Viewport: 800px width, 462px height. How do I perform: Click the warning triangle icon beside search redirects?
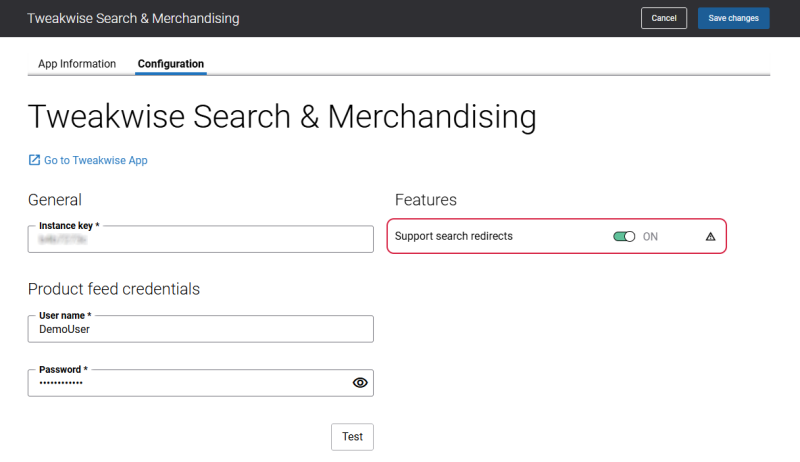[x=710, y=237]
